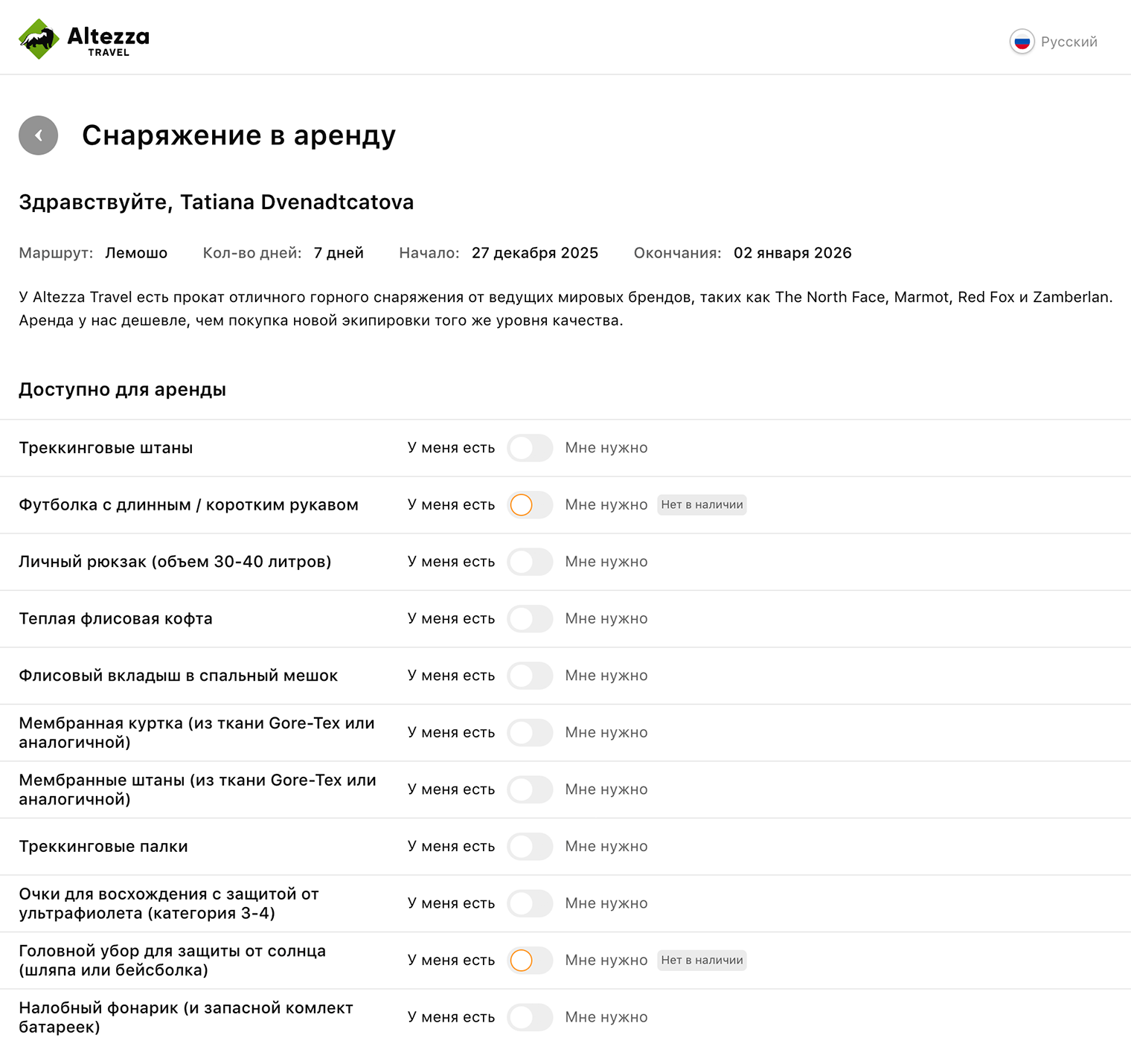Toggle the Головной убор sun hat switch
The image size is (1131, 1064).
[x=530, y=961]
